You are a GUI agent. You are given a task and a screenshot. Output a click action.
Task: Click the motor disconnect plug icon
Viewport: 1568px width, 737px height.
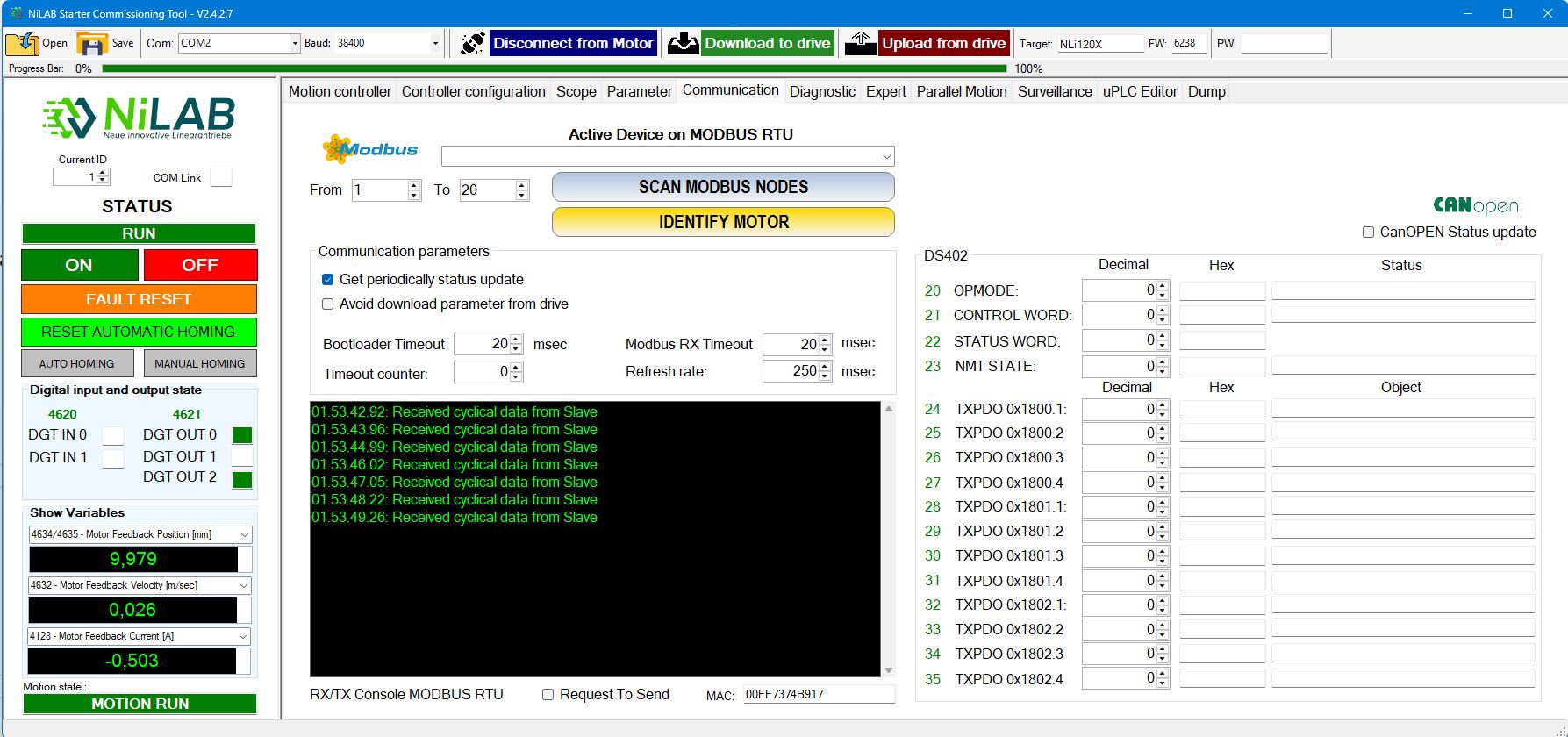pyautogui.click(x=472, y=43)
